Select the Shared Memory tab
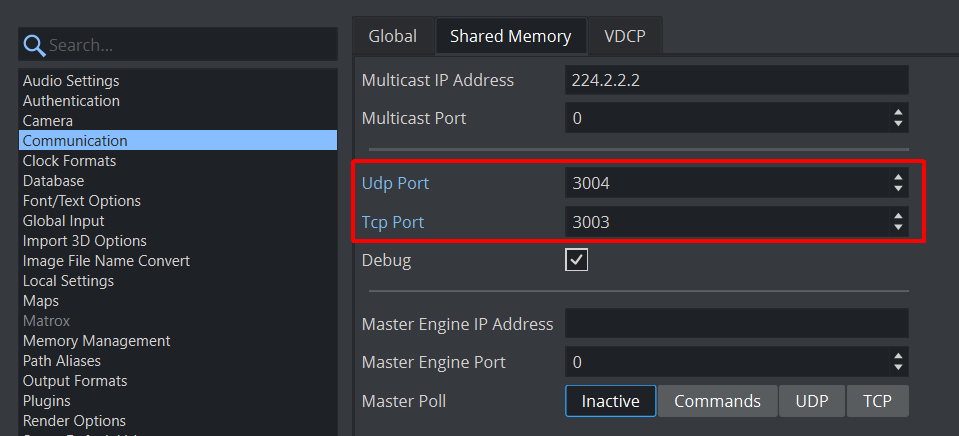This screenshot has width=959, height=436. 510,36
